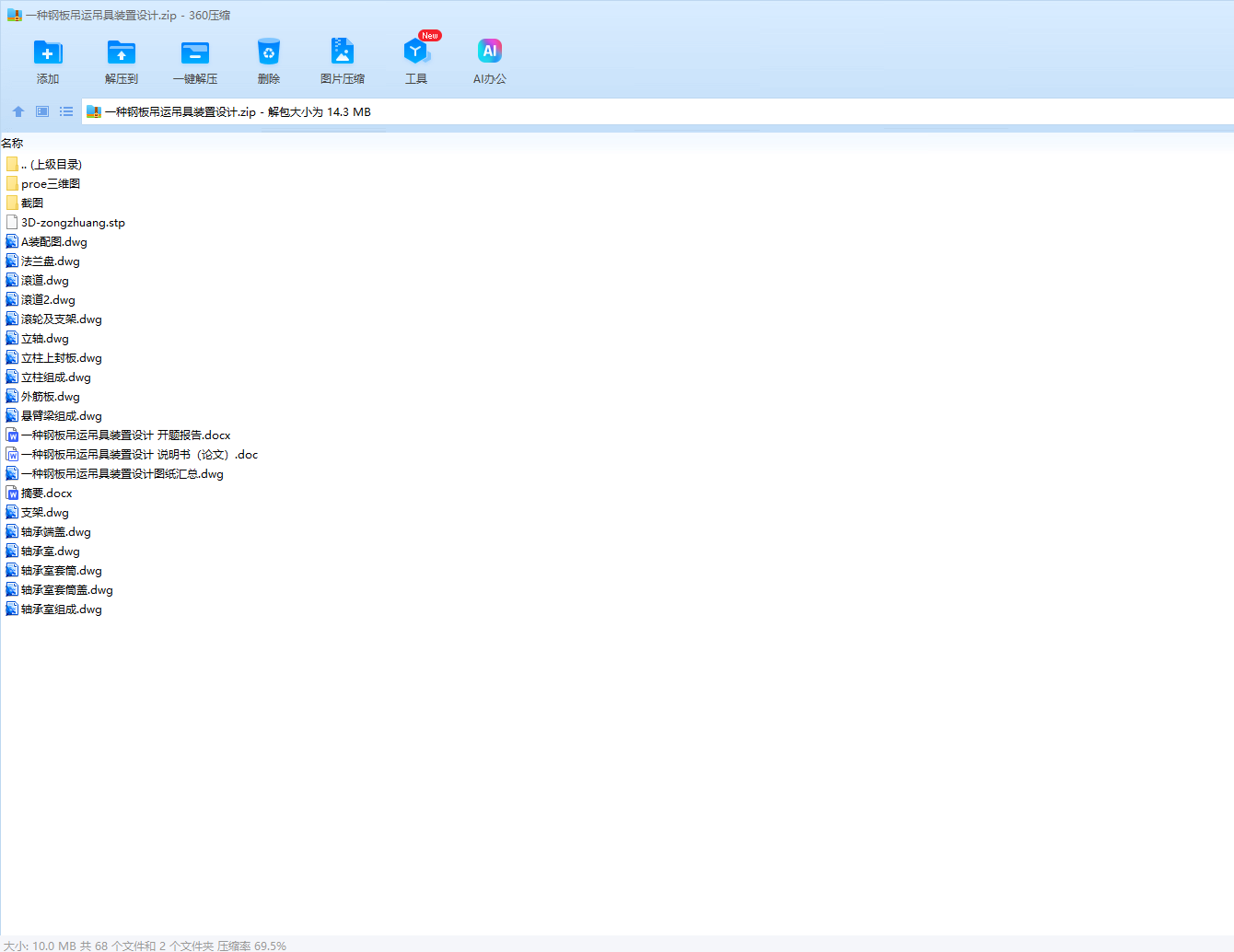
Task: Go up one level with the up arrow
Action: (x=18, y=111)
